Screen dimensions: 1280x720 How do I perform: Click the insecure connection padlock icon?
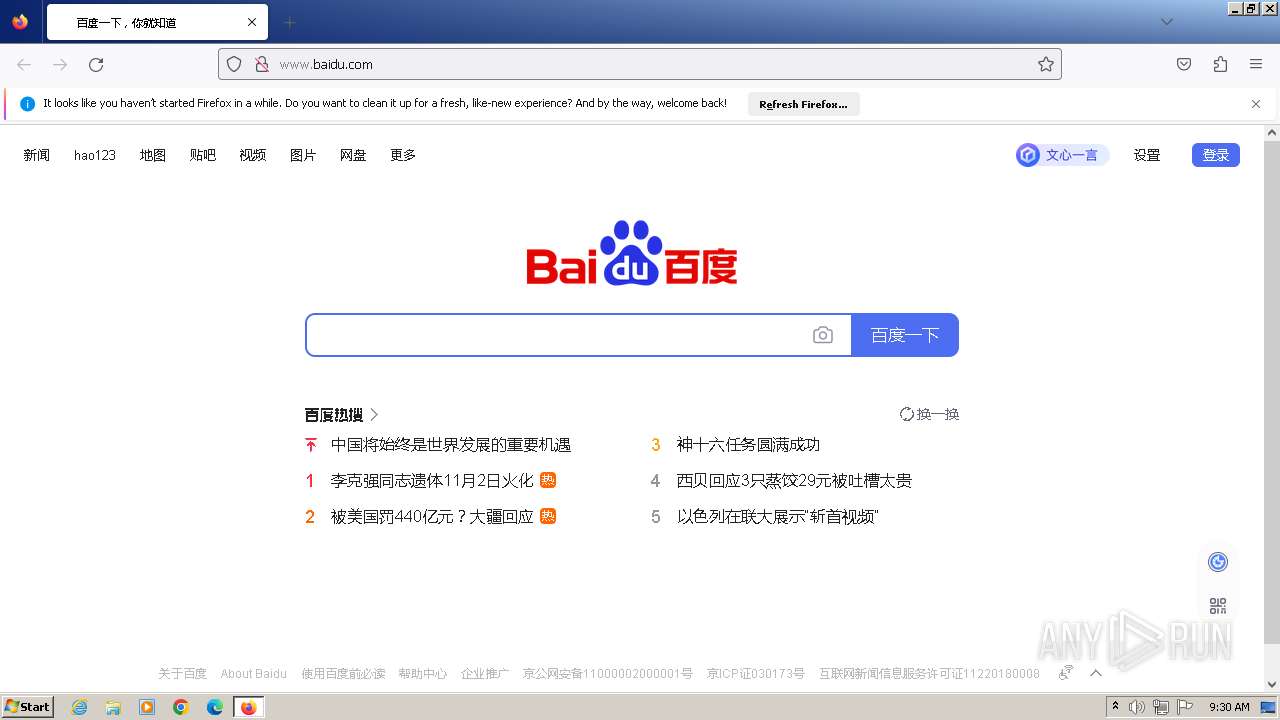click(261, 64)
